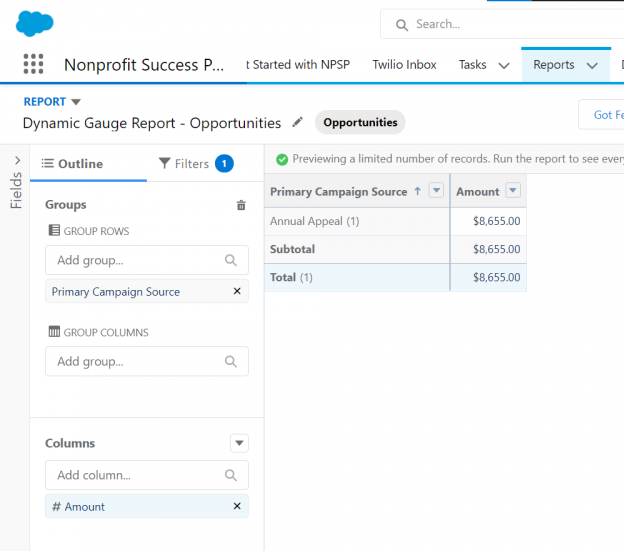Image resolution: width=624 pixels, height=551 pixels.
Task: Open the Amount column header menu
Action: (513, 191)
